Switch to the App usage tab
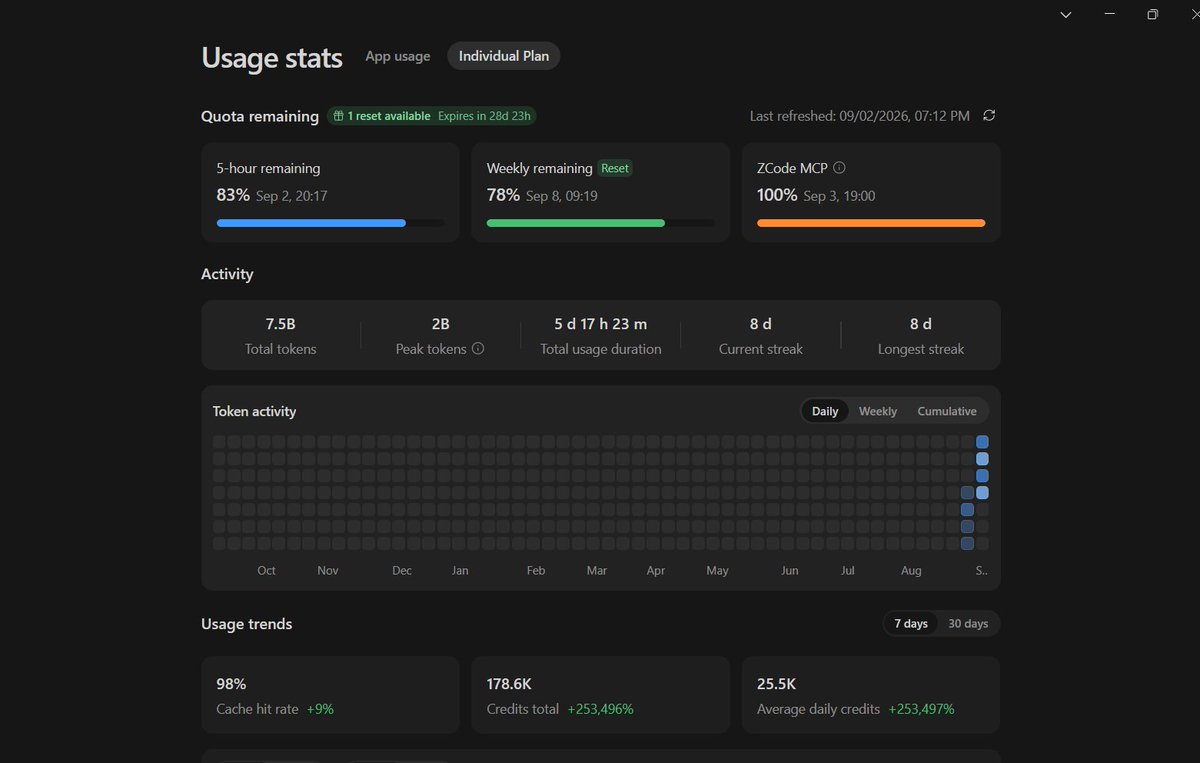The width and height of the screenshot is (1200, 763). (398, 56)
